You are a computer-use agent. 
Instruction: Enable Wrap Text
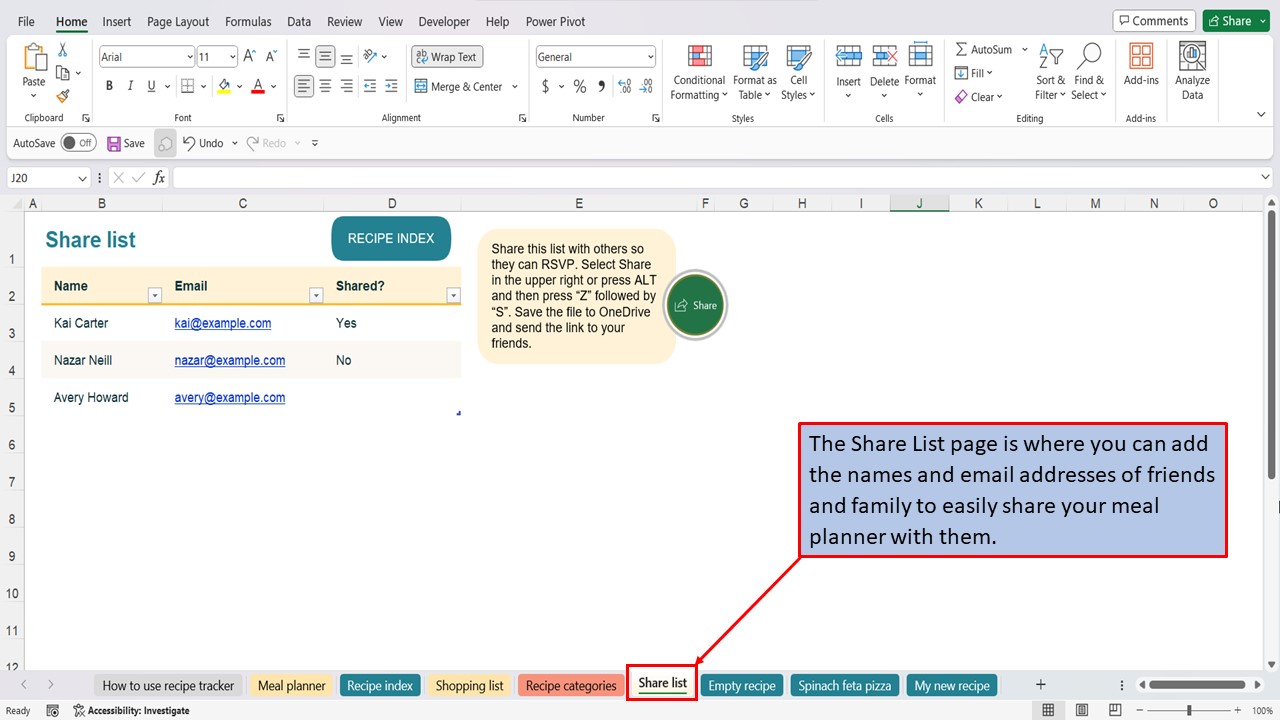pyautogui.click(x=446, y=56)
